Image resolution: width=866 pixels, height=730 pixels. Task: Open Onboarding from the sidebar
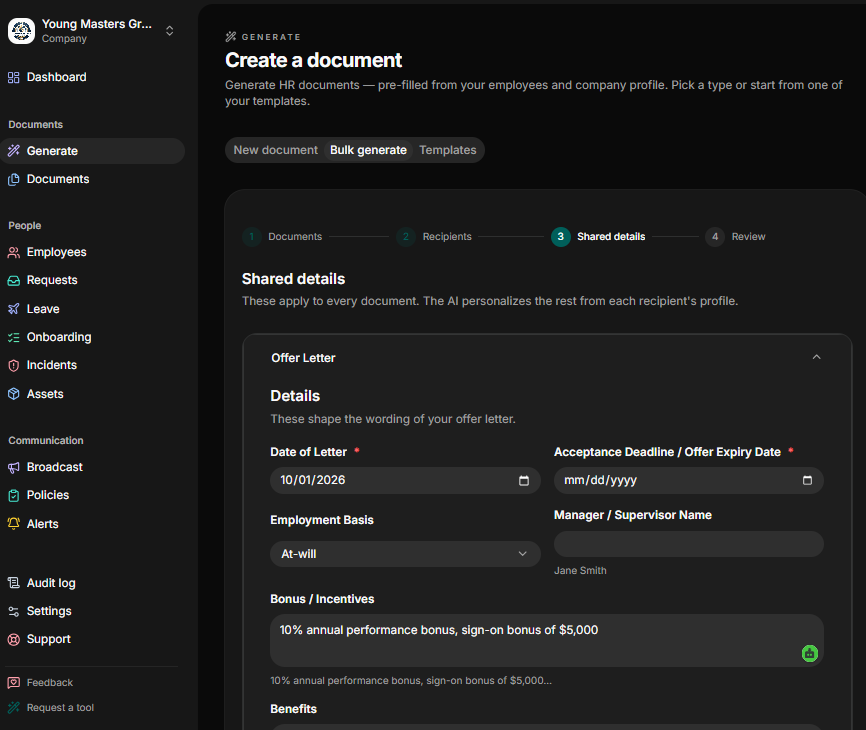92,337
